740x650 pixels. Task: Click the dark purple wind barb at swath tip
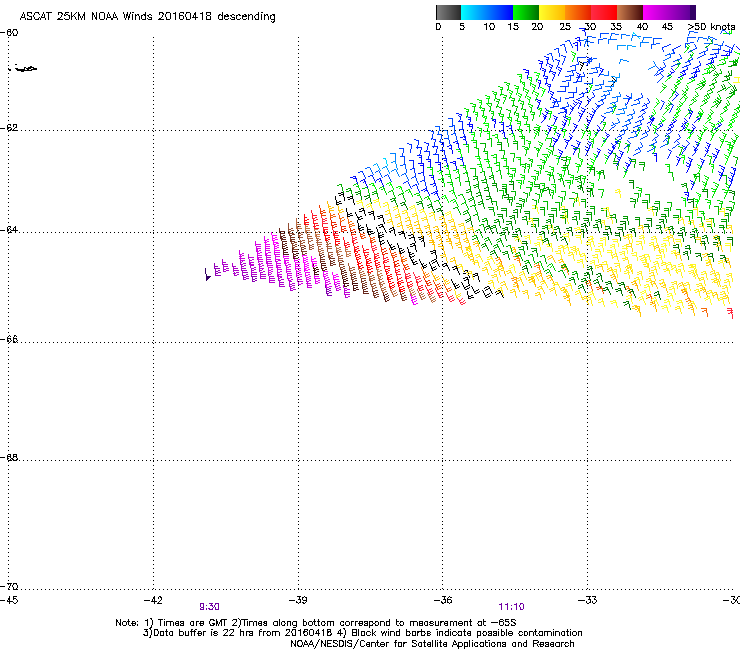pos(207,275)
